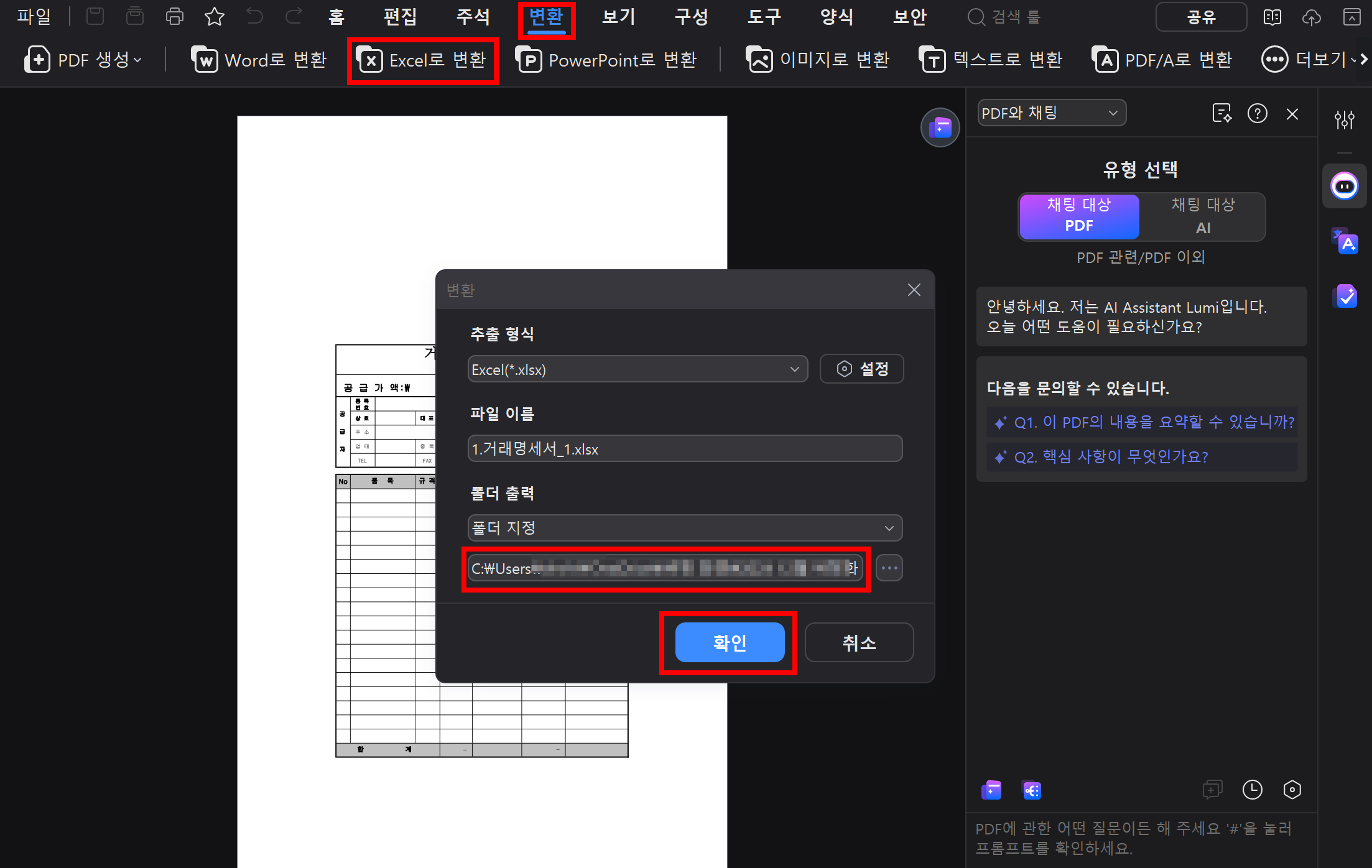Click the Save icon in top toolbar

[x=95, y=16]
